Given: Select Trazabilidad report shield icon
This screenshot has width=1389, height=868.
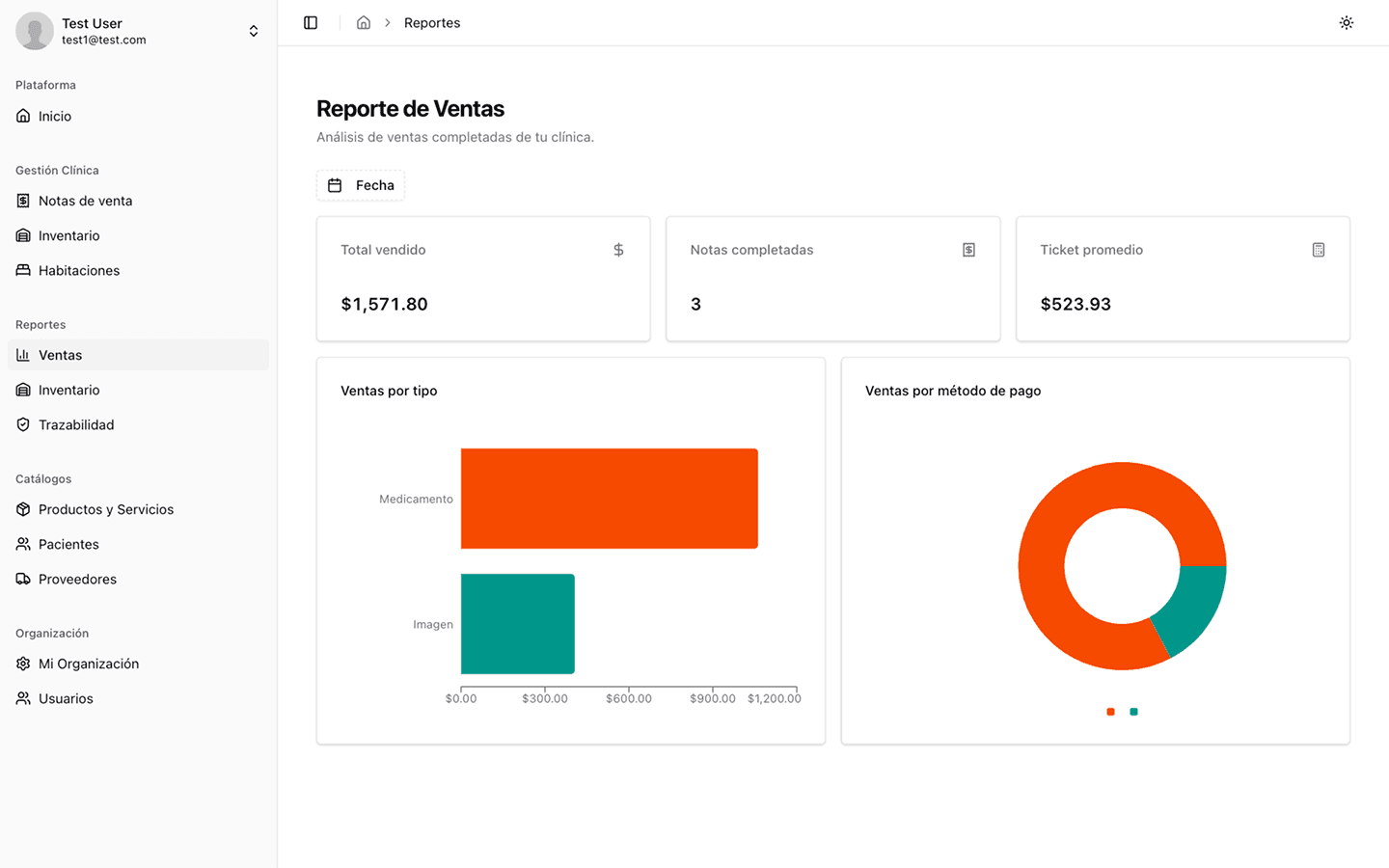Looking at the screenshot, I should point(23,424).
